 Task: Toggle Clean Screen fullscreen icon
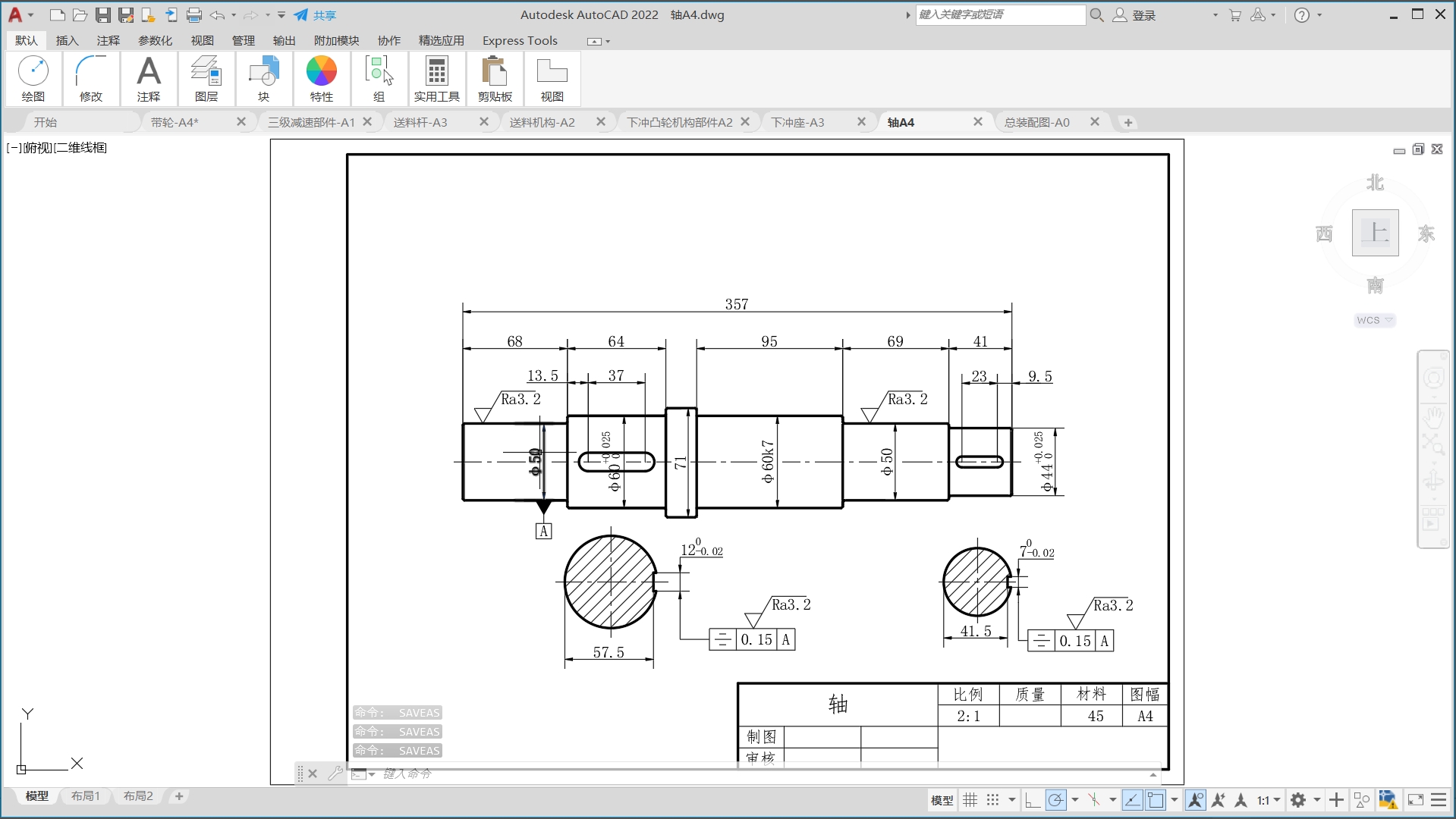click(x=1416, y=800)
